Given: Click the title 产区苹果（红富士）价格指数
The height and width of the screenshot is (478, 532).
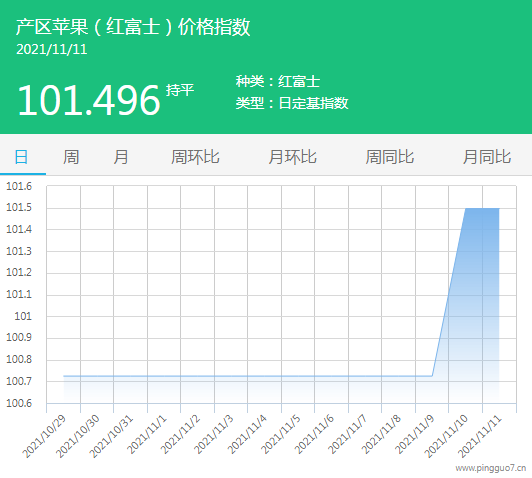Looking at the screenshot, I should [133, 27].
